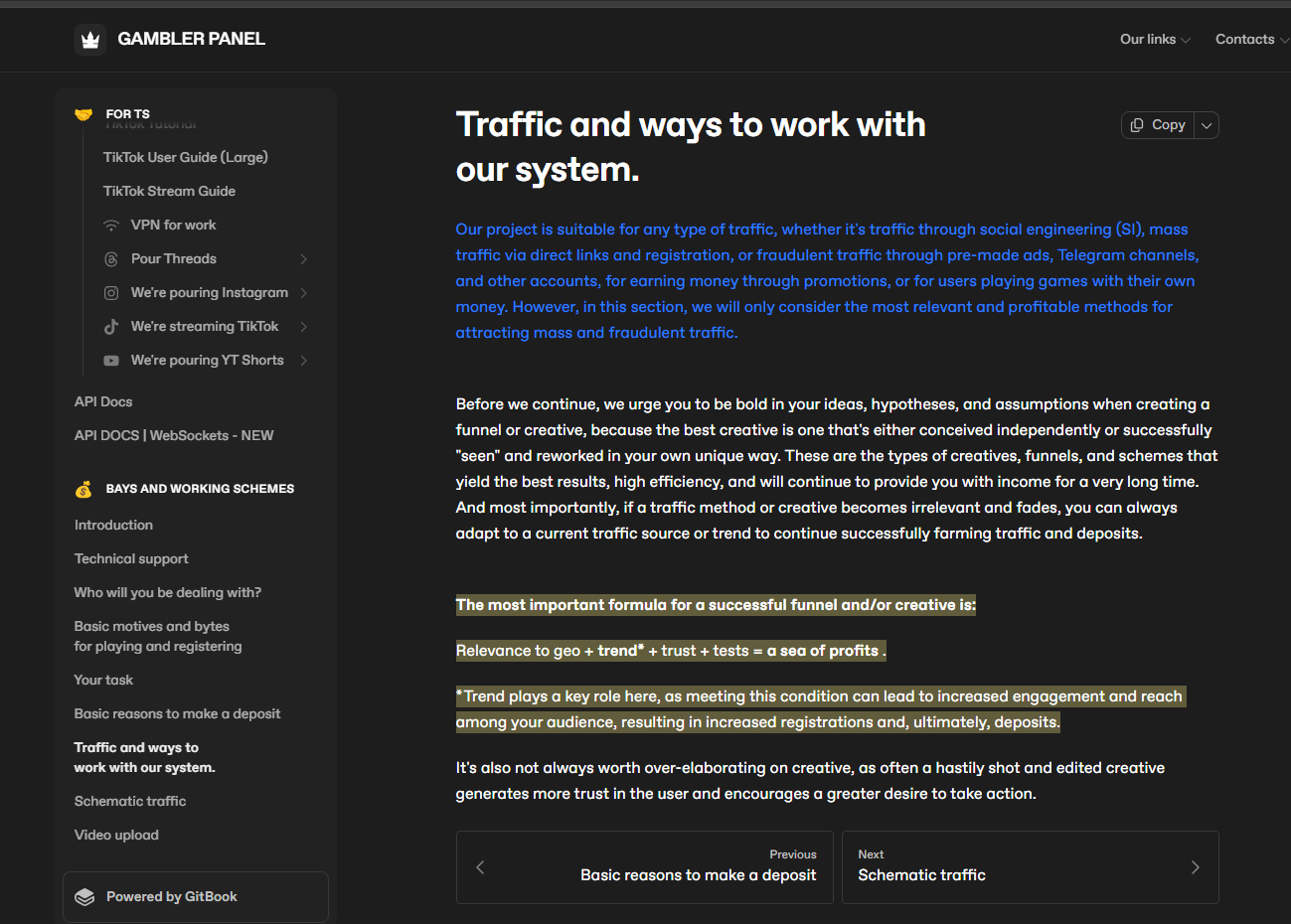Click the YouTube Shorts icon in sidebar
1291x924 pixels.
tap(111, 361)
